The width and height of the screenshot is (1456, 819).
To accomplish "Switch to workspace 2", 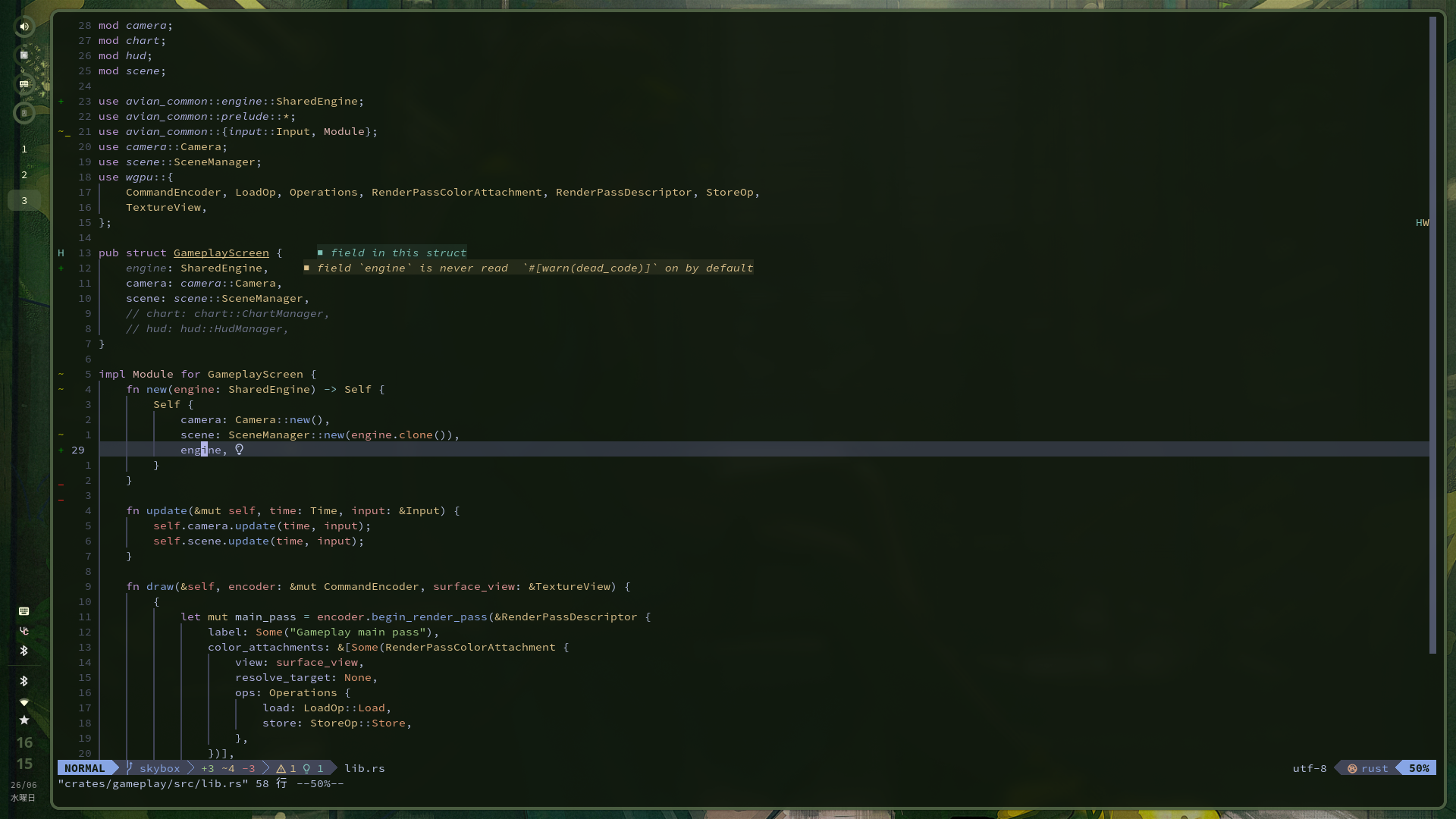I will (24, 175).
